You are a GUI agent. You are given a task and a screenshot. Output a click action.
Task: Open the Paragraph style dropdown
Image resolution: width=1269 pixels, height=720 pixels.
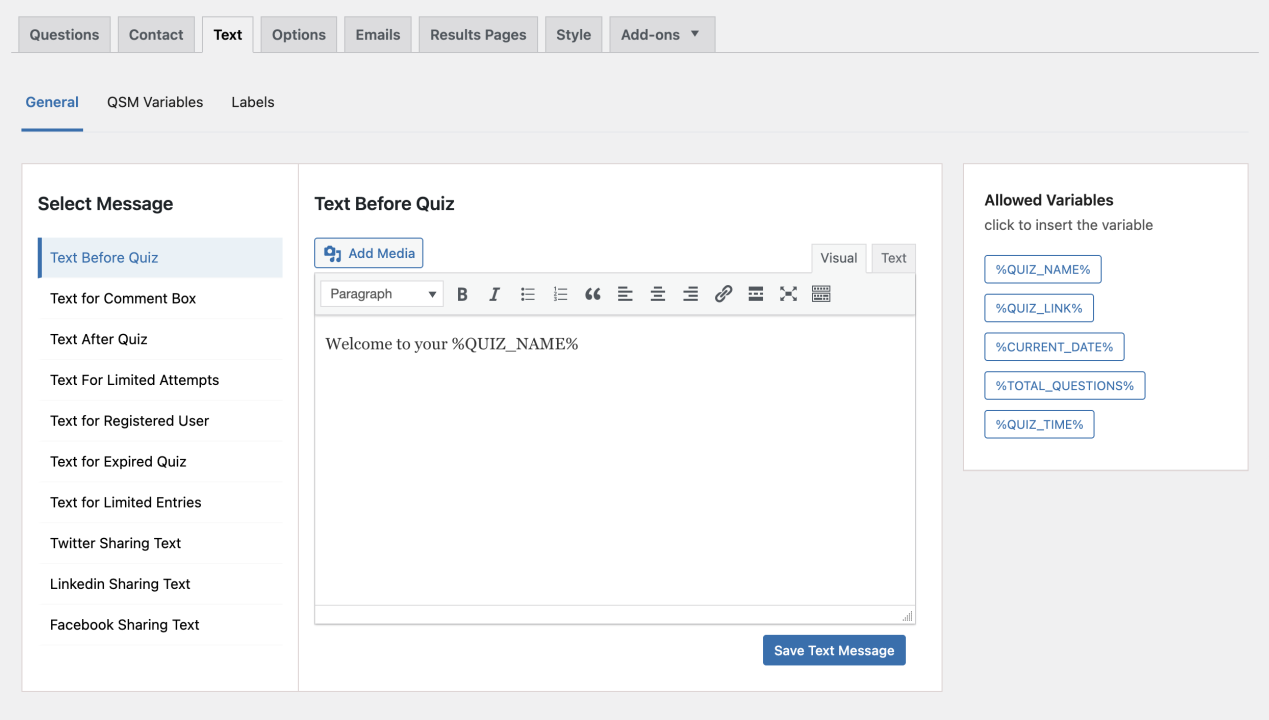tap(381, 293)
